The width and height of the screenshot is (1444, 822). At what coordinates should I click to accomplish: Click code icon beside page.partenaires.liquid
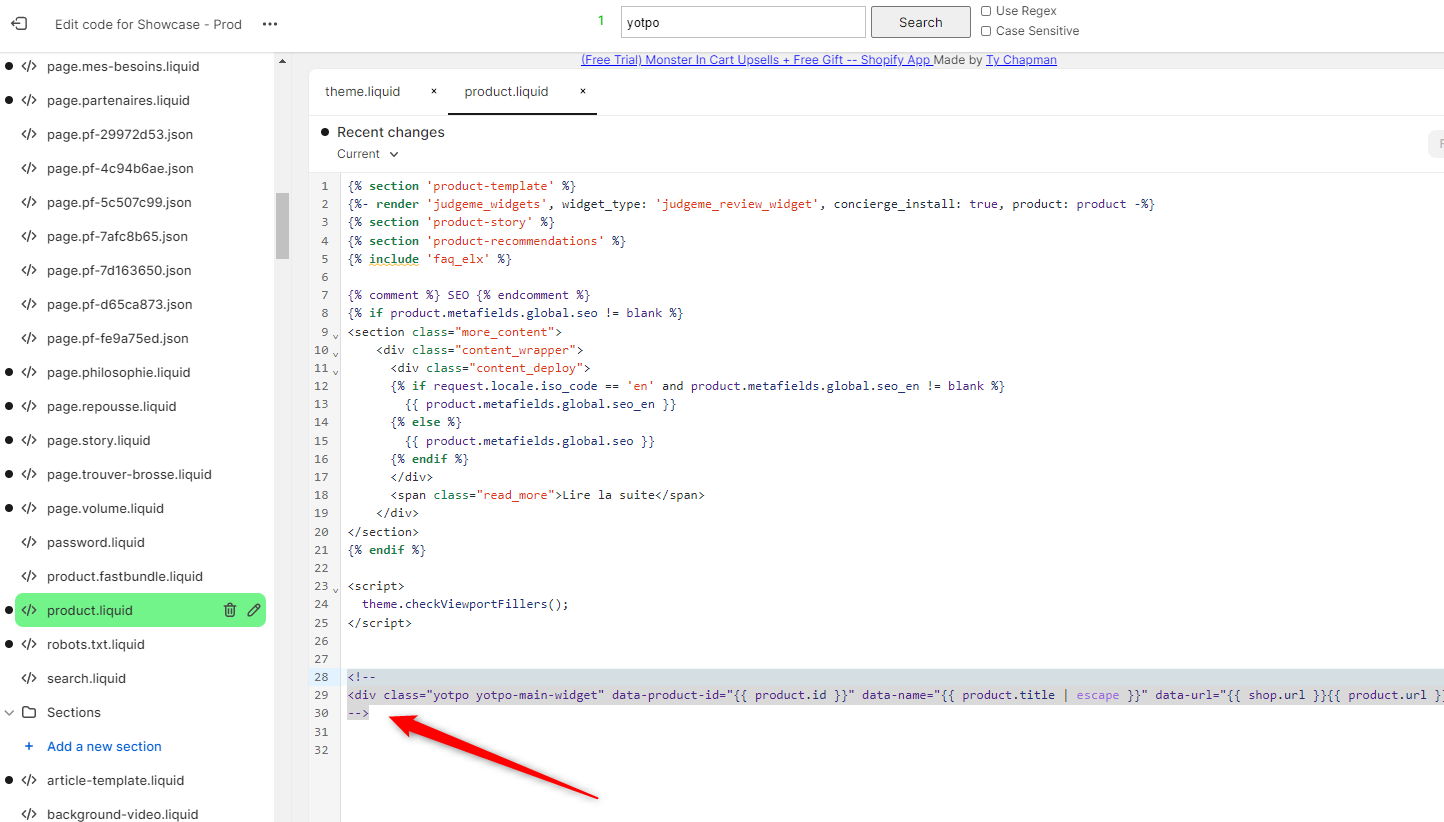[29, 100]
